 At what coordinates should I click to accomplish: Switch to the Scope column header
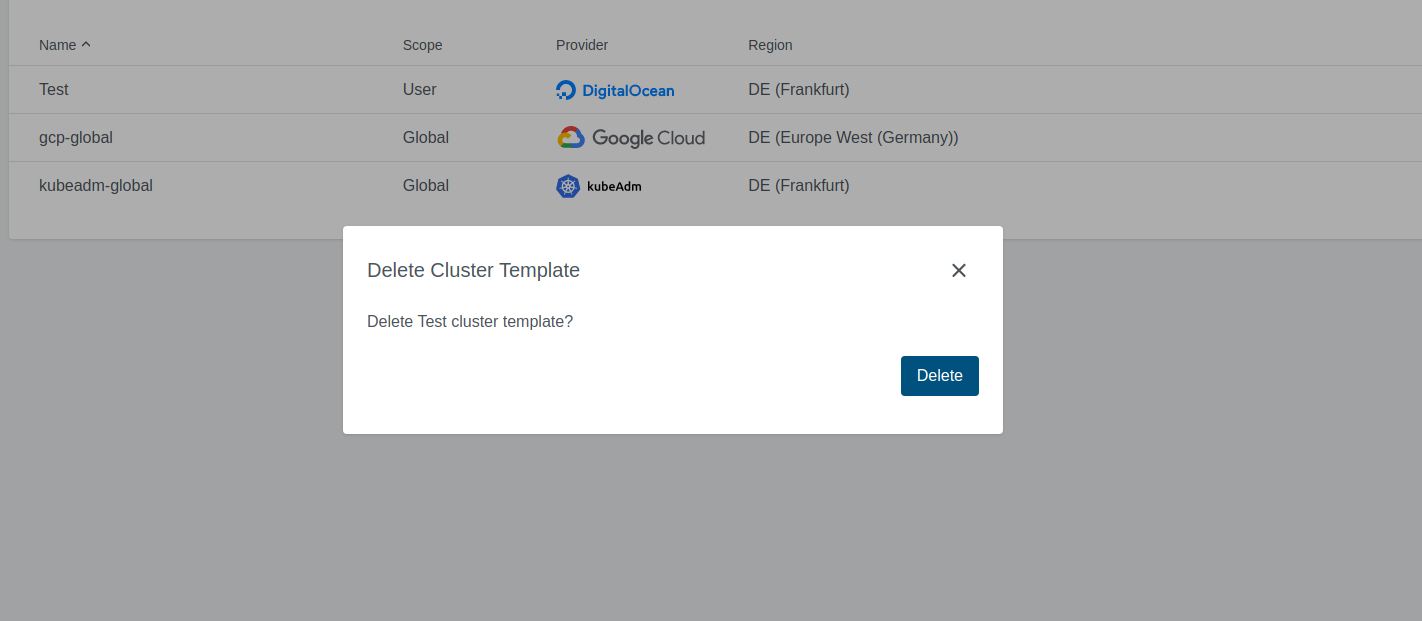tap(422, 45)
